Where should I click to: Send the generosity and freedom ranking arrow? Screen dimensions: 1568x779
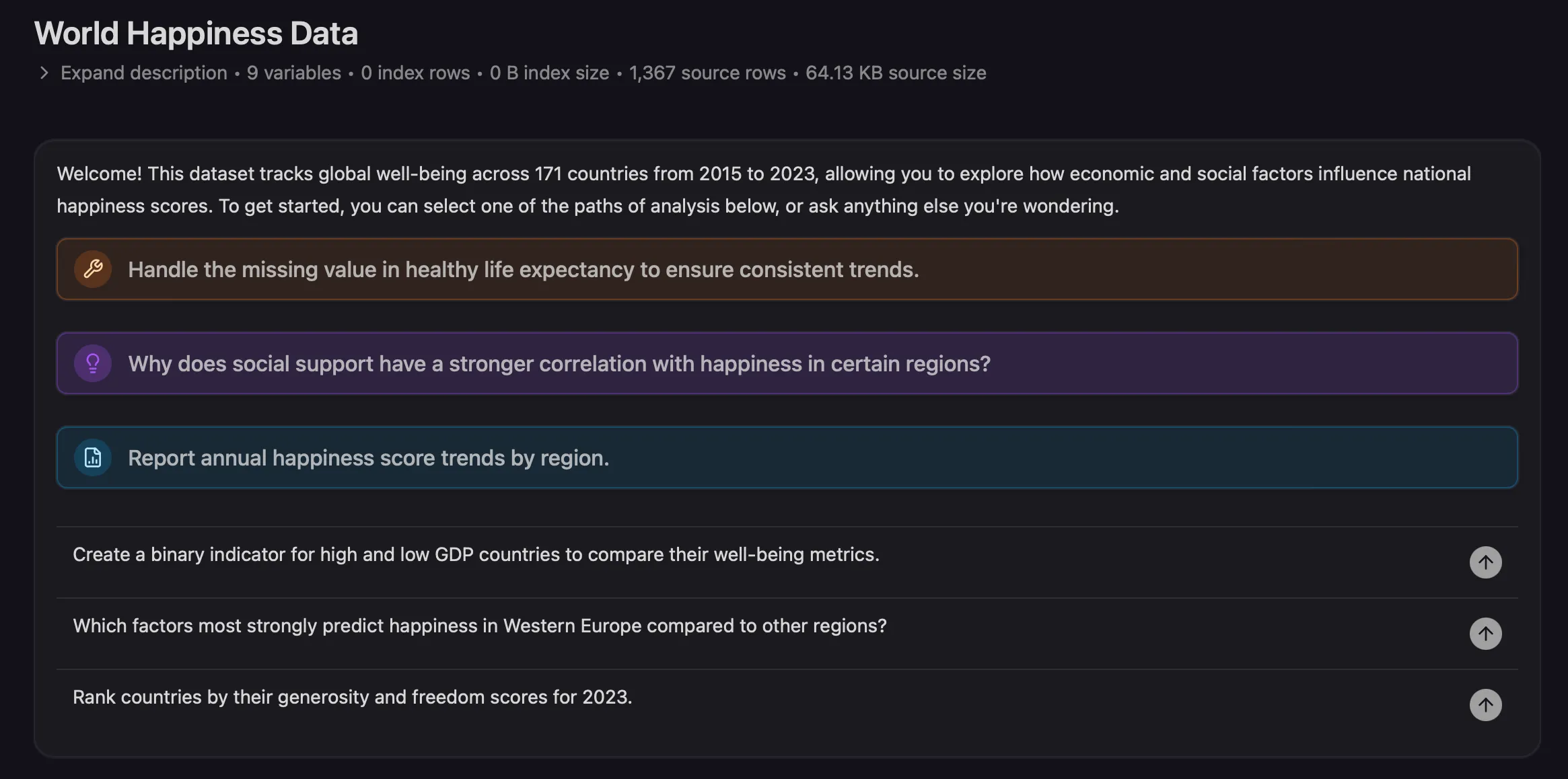(x=1485, y=705)
